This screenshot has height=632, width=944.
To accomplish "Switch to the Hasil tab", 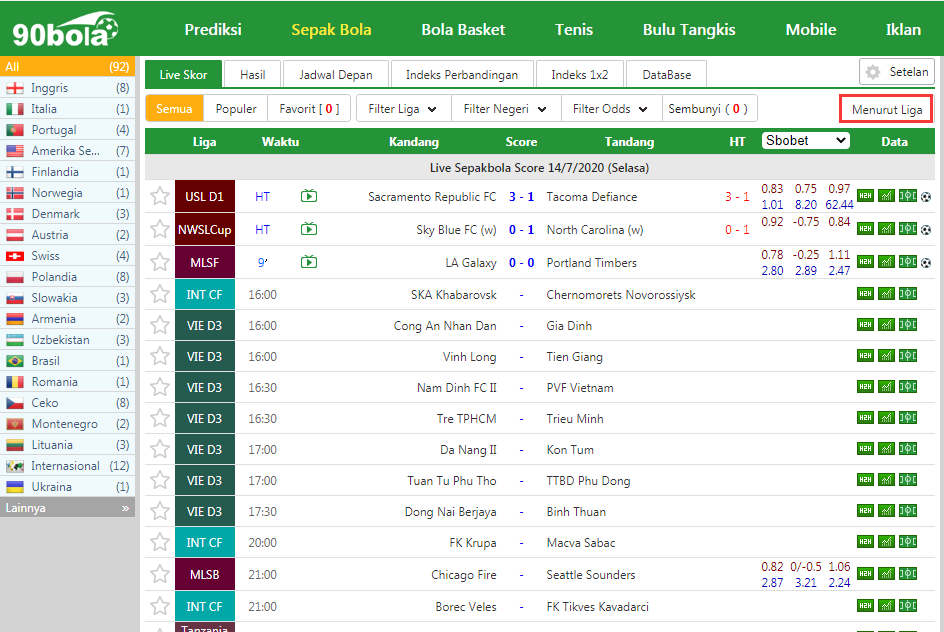I will pos(252,75).
